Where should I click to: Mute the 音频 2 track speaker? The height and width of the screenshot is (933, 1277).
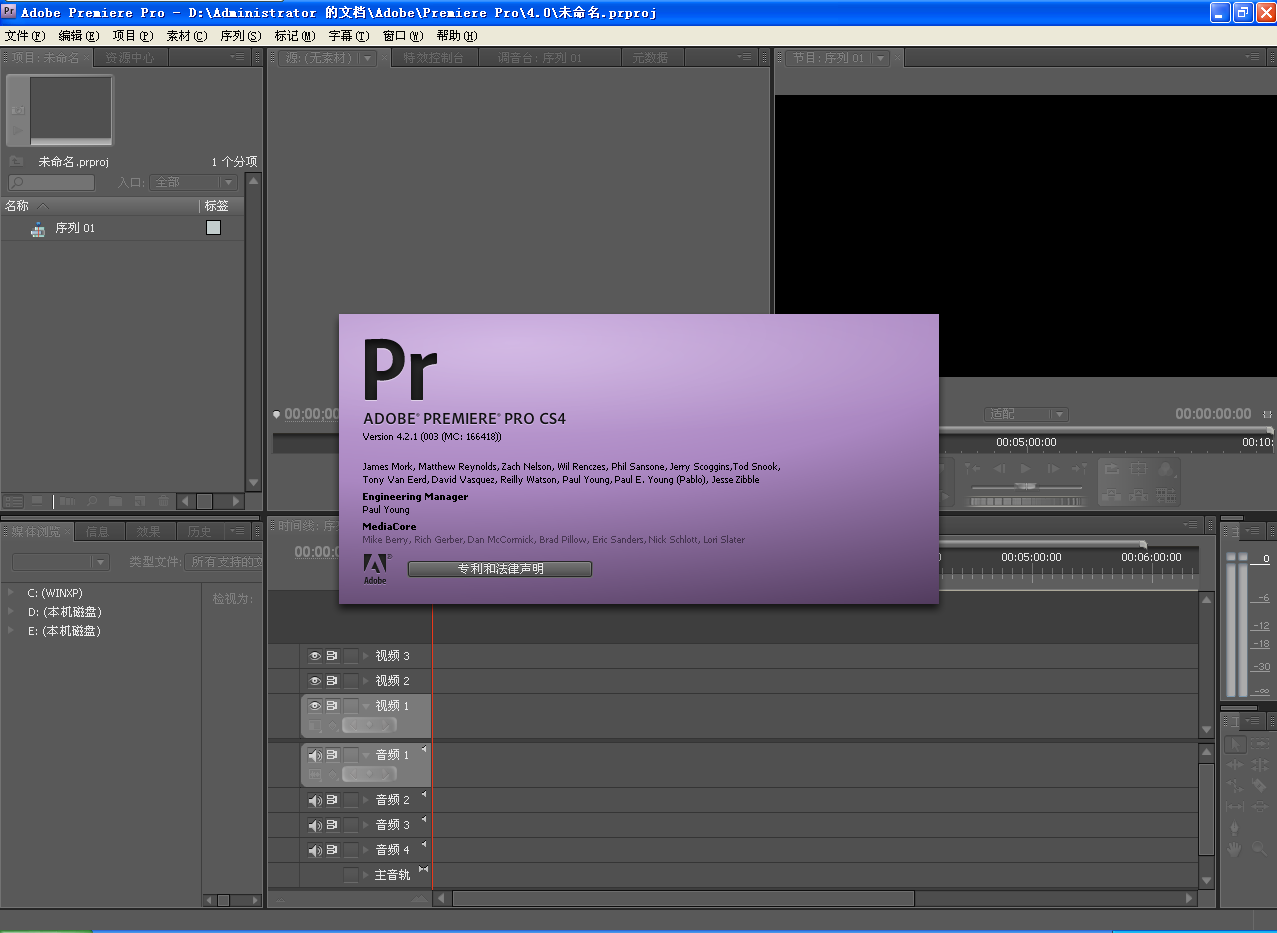(x=314, y=800)
